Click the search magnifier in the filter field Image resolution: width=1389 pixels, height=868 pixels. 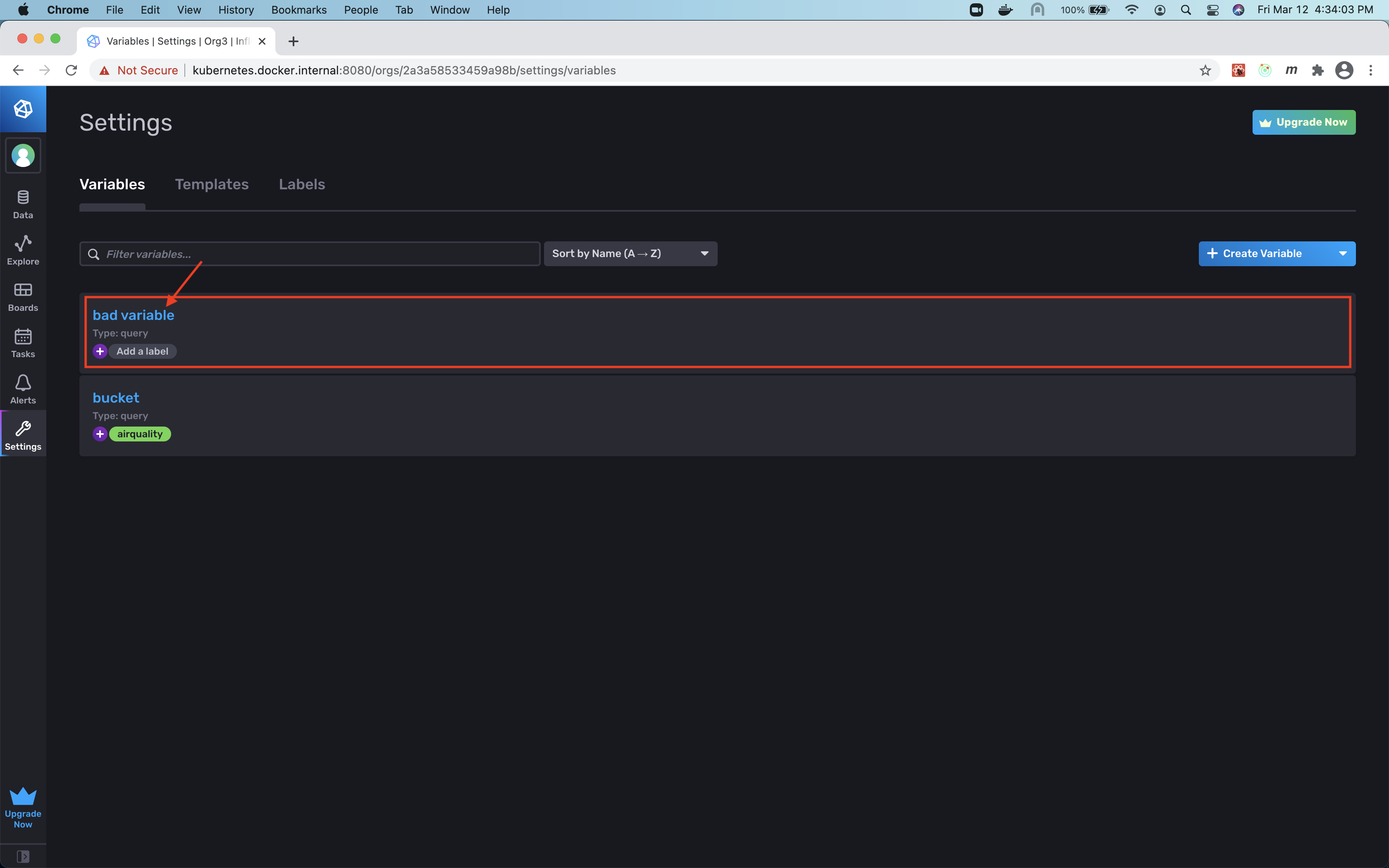(x=93, y=253)
